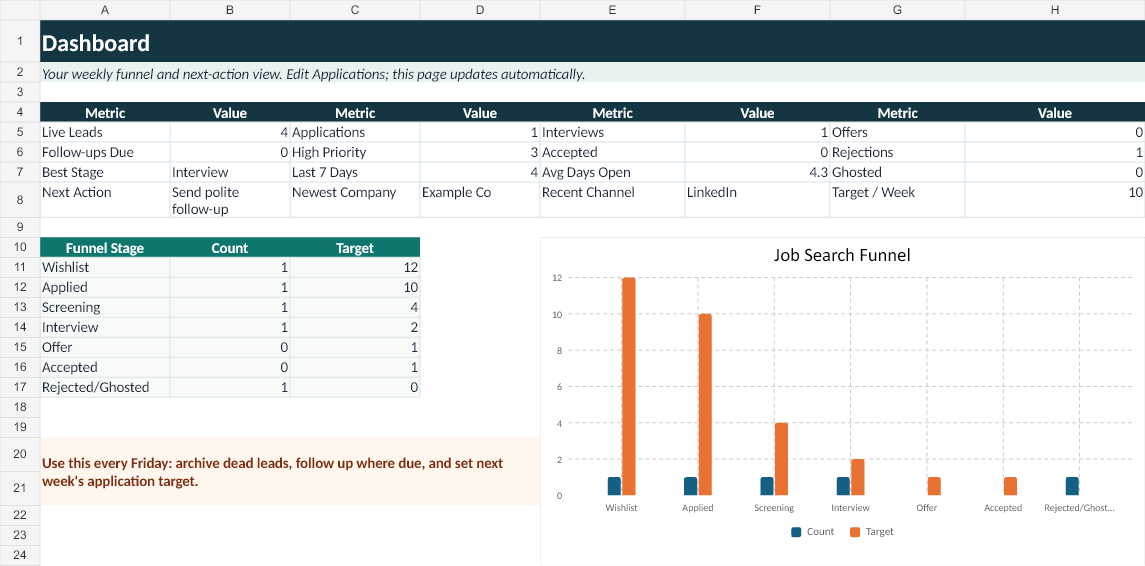The width and height of the screenshot is (1145, 566).
Task: Select the Applied row label cell
Action: [x=105, y=287]
